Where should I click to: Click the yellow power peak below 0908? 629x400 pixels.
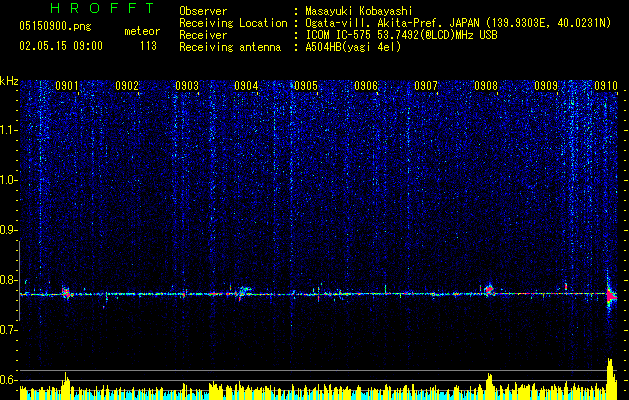coord(489,386)
